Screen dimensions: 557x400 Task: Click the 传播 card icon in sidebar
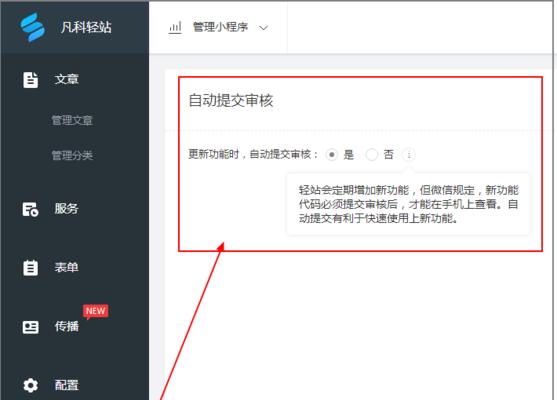[x=31, y=327]
